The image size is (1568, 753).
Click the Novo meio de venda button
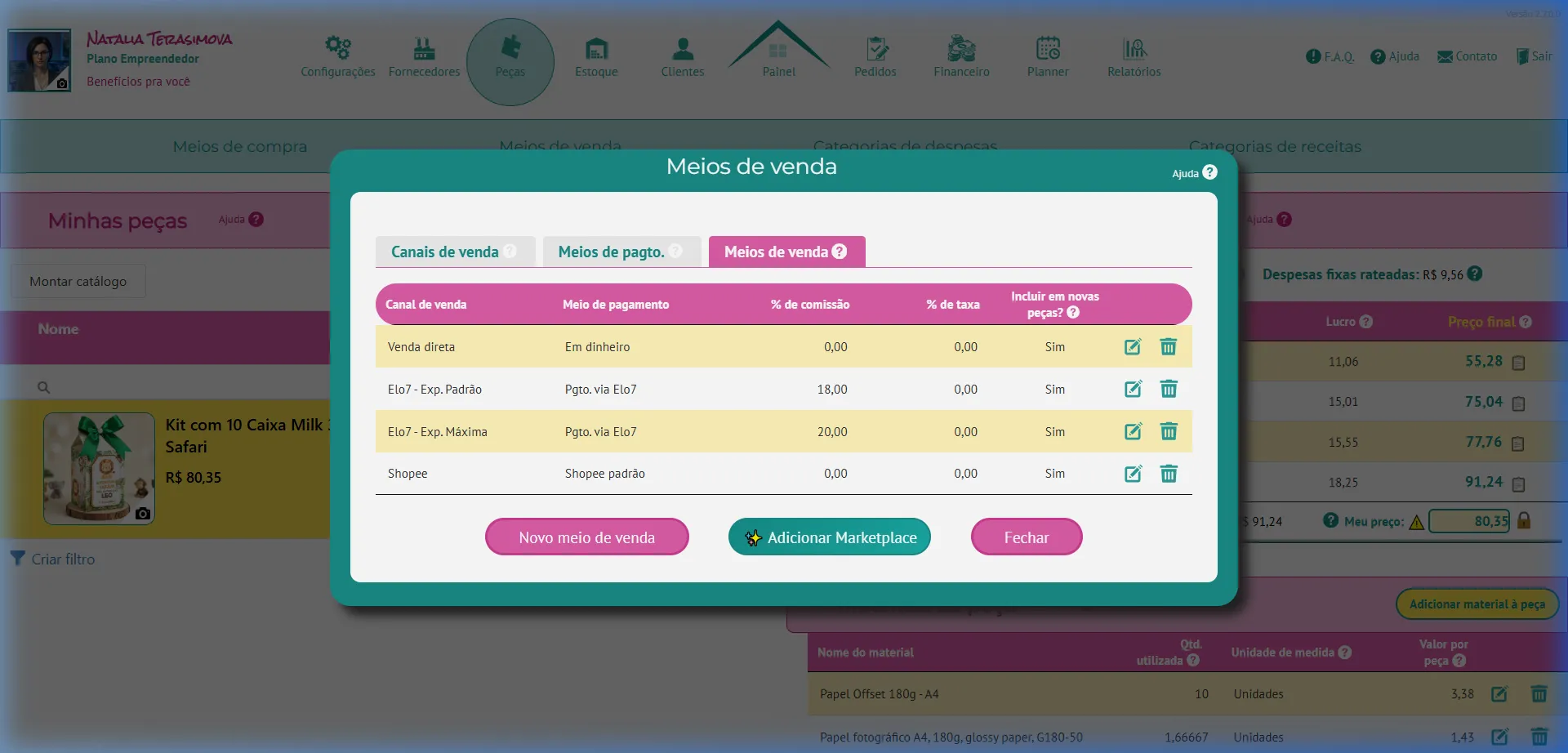point(586,537)
